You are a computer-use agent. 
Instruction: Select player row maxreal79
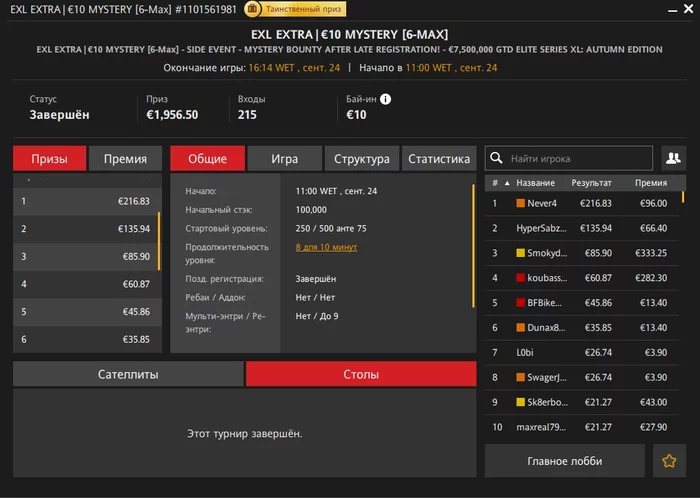(582, 427)
